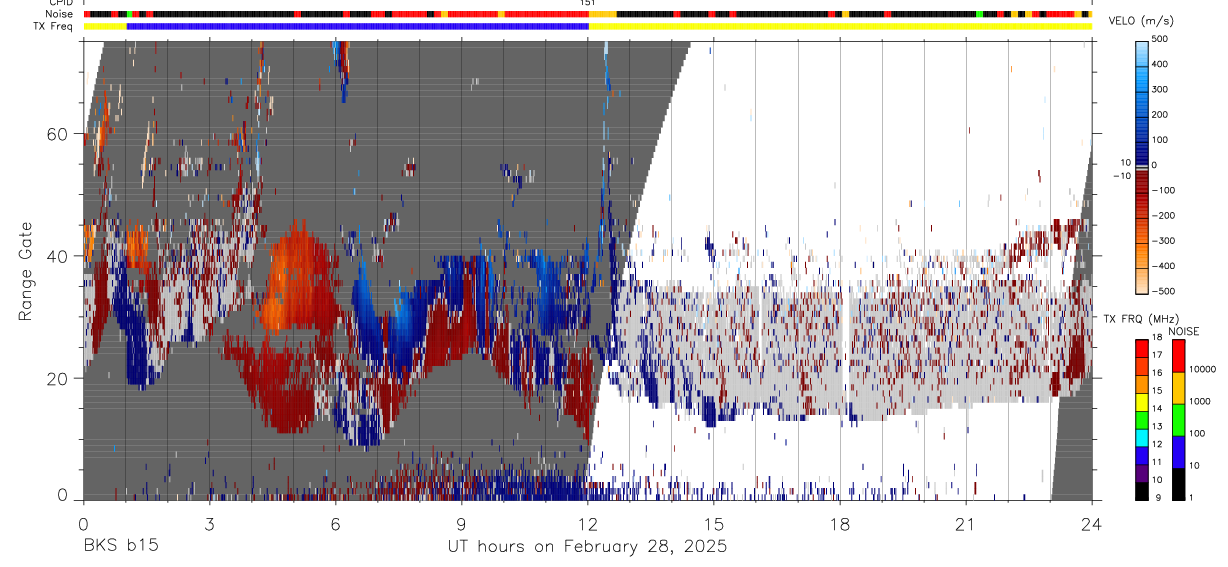Click the 'Range Gate' y-axis label
The height and width of the screenshot is (567, 1228).
(26, 269)
